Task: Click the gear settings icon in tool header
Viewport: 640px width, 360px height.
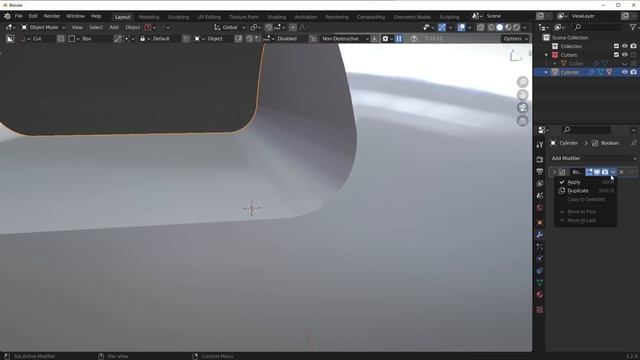Action: (x=385, y=39)
